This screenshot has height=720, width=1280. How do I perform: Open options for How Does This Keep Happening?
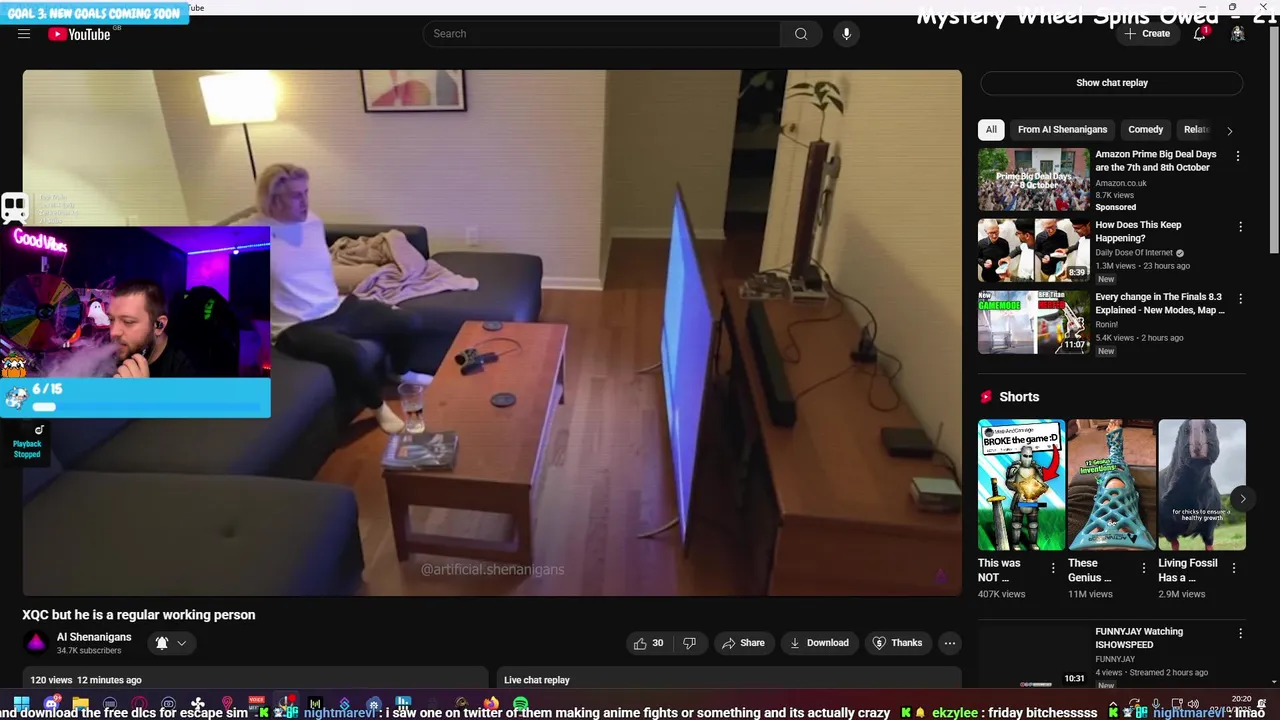(1240, 227)
